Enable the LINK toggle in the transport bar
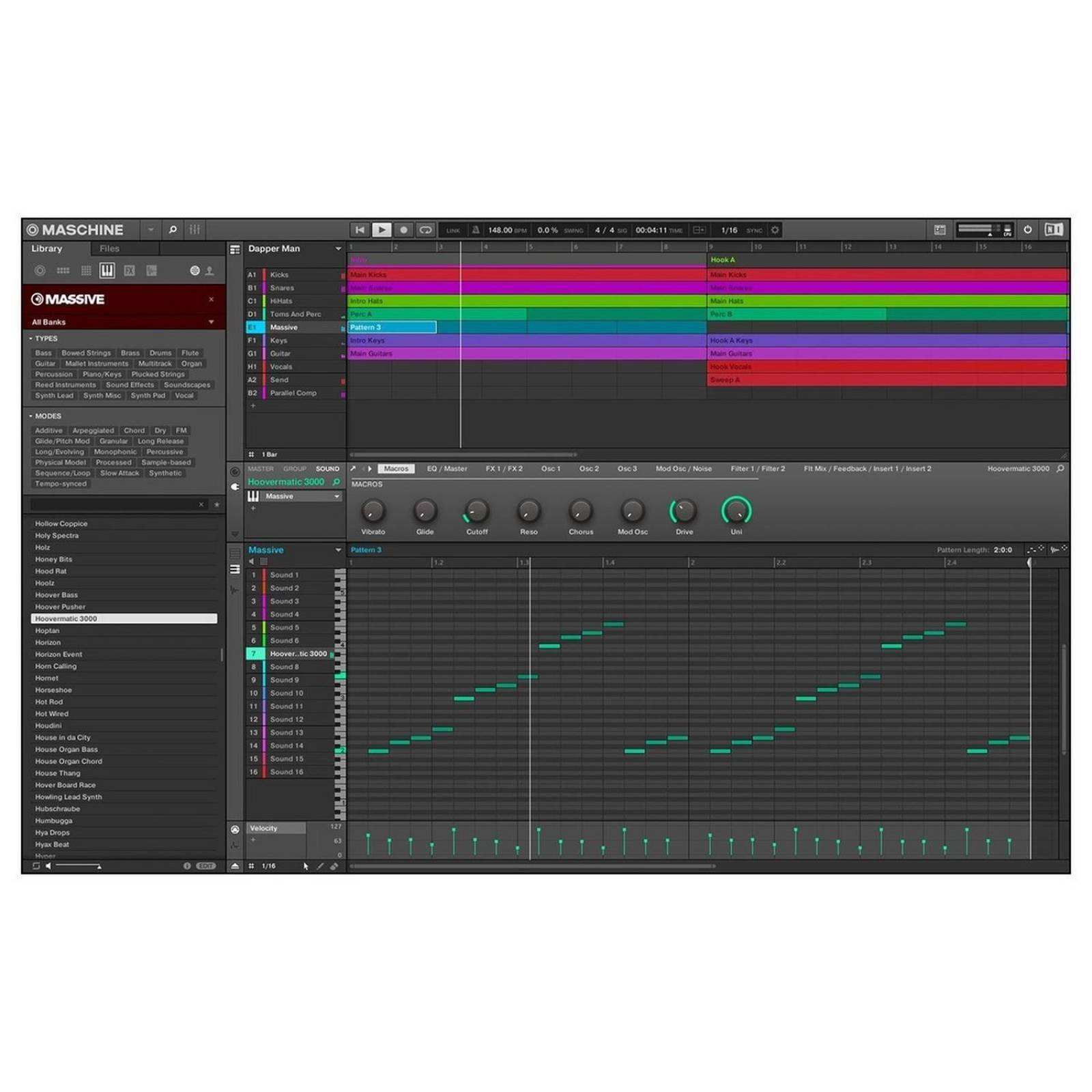The height and width of the screenshot is (1092, 1092). 452,230
